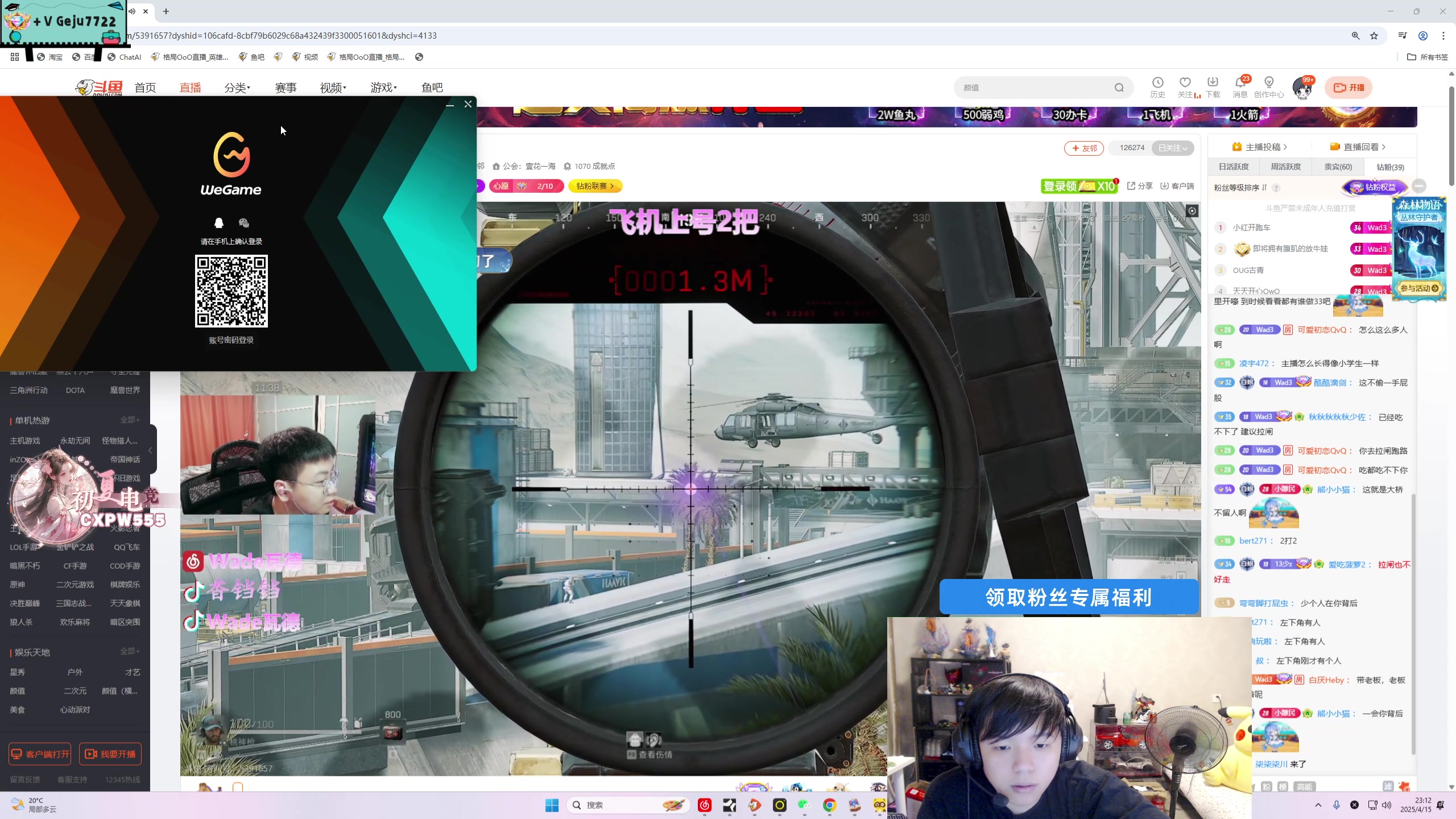Open 直播 live nav item

[190, 88]
